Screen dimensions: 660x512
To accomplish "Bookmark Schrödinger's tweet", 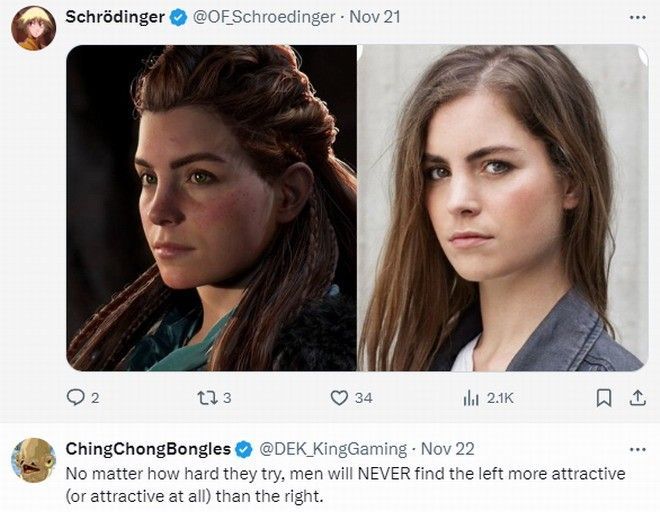I will coord(604,397).
